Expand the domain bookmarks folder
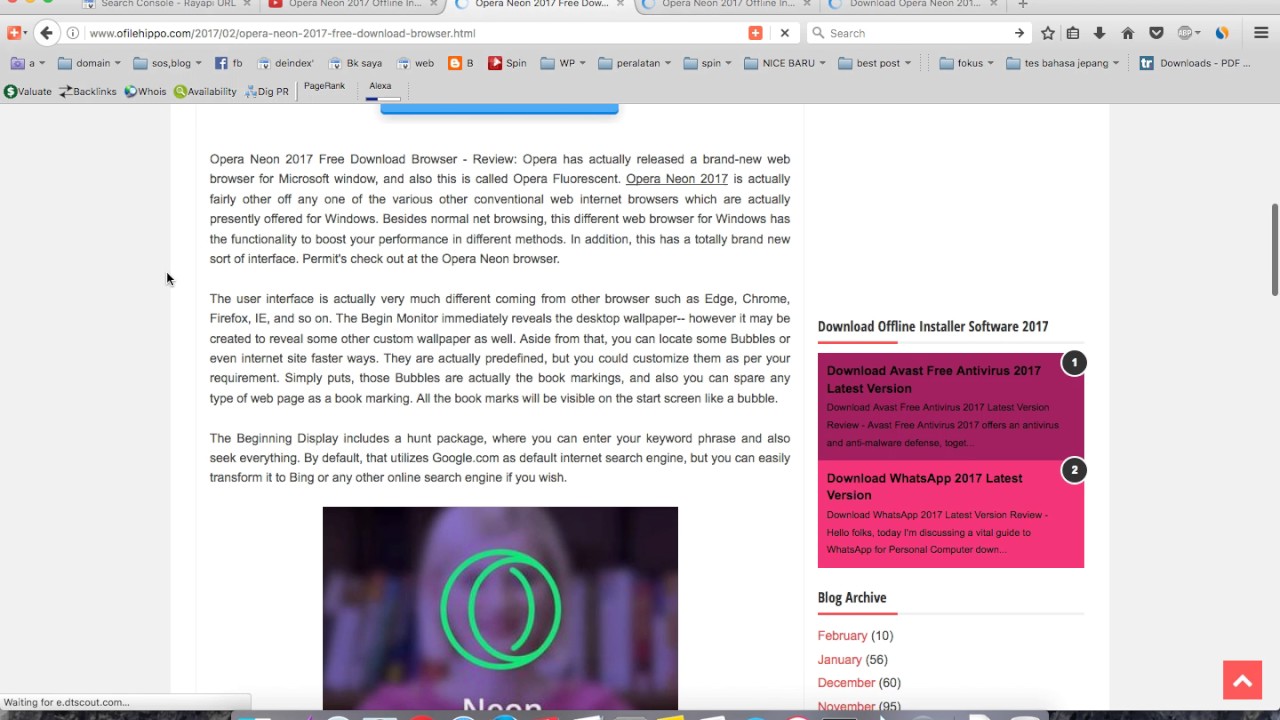The height and width of the screenshot is (720, 1280). click(x=89, y=63)
